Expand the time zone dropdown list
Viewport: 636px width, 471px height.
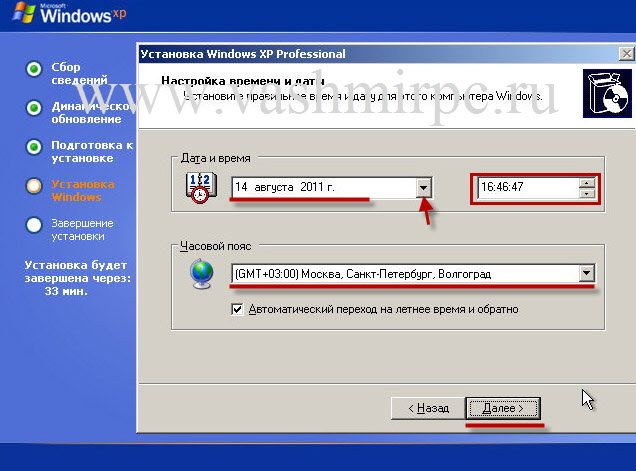point(587,273)
